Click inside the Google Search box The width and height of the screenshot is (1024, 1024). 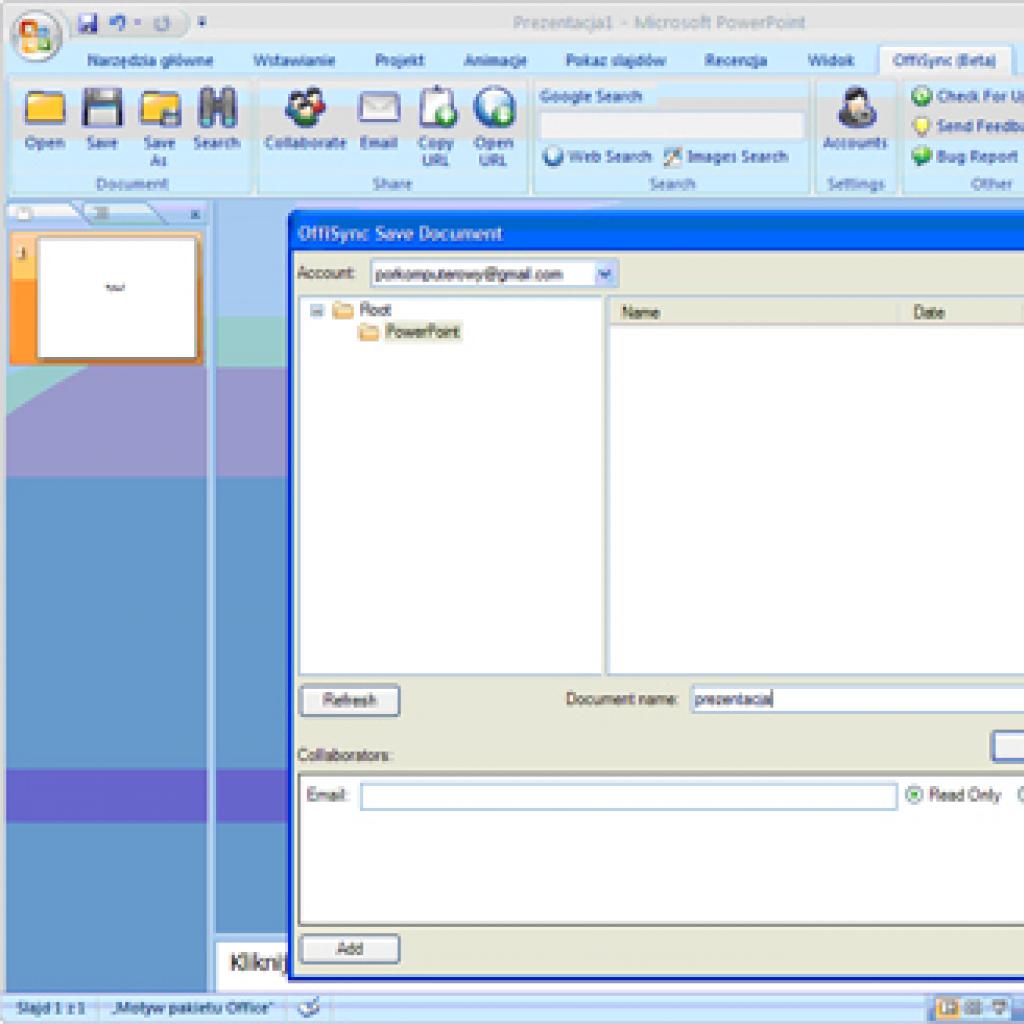coord(672,125)
